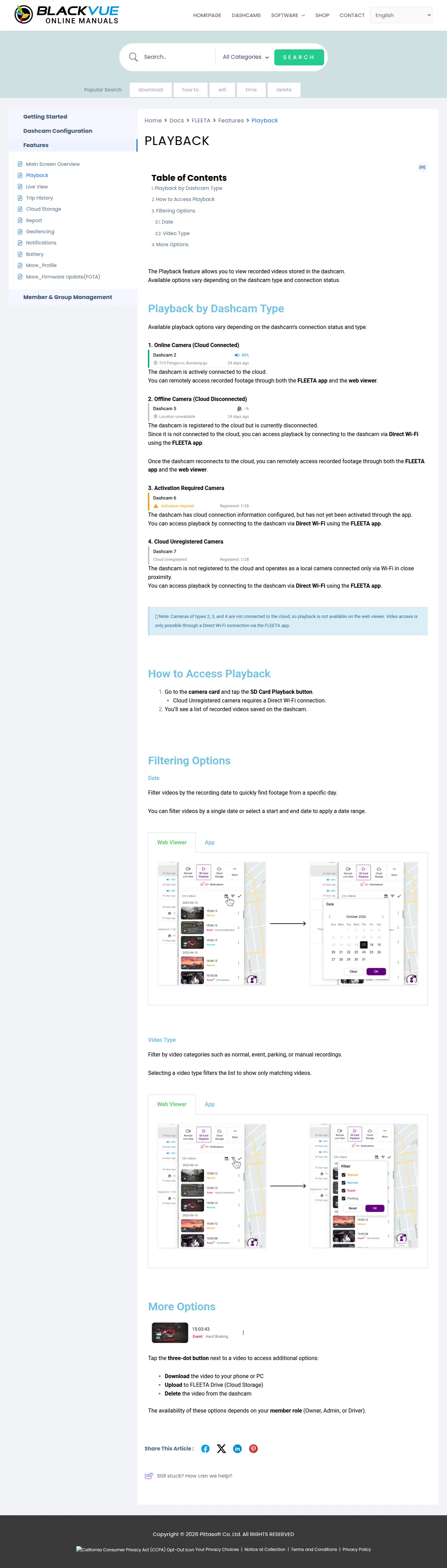Click the 'how to' popular search chip
The image size is (447, 1568).
pyautogui.click(x=191, y=90)
